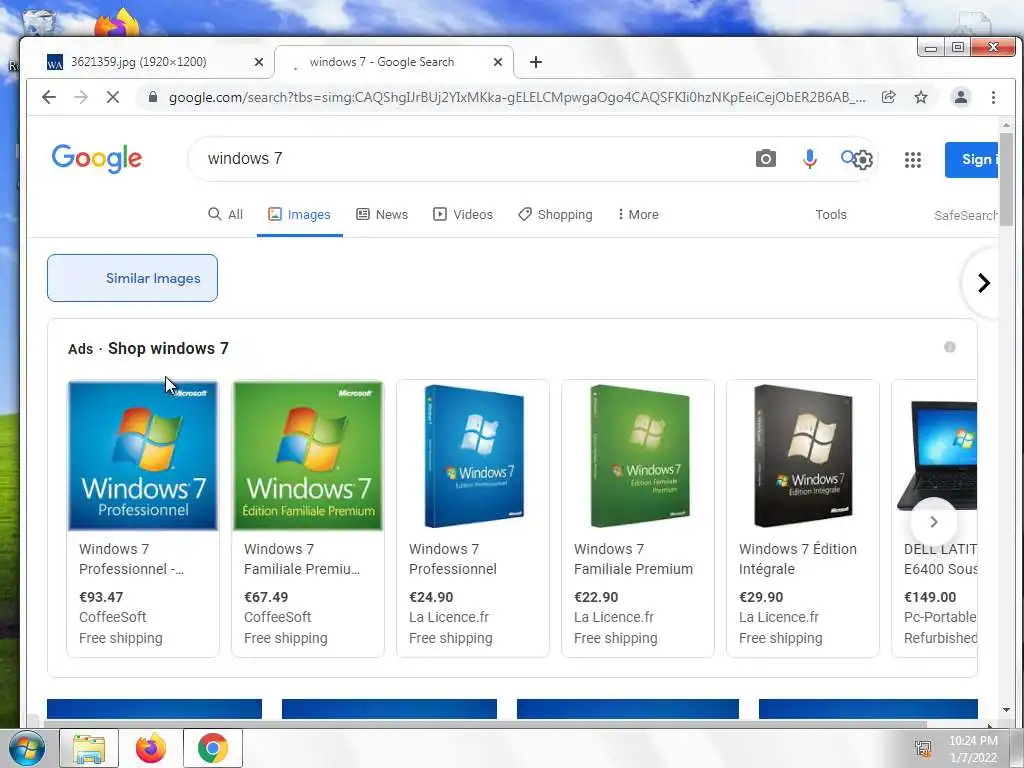Show more chips with the right arrow
The height and width of the screenshot is (768, 1024).
point(983,283)
